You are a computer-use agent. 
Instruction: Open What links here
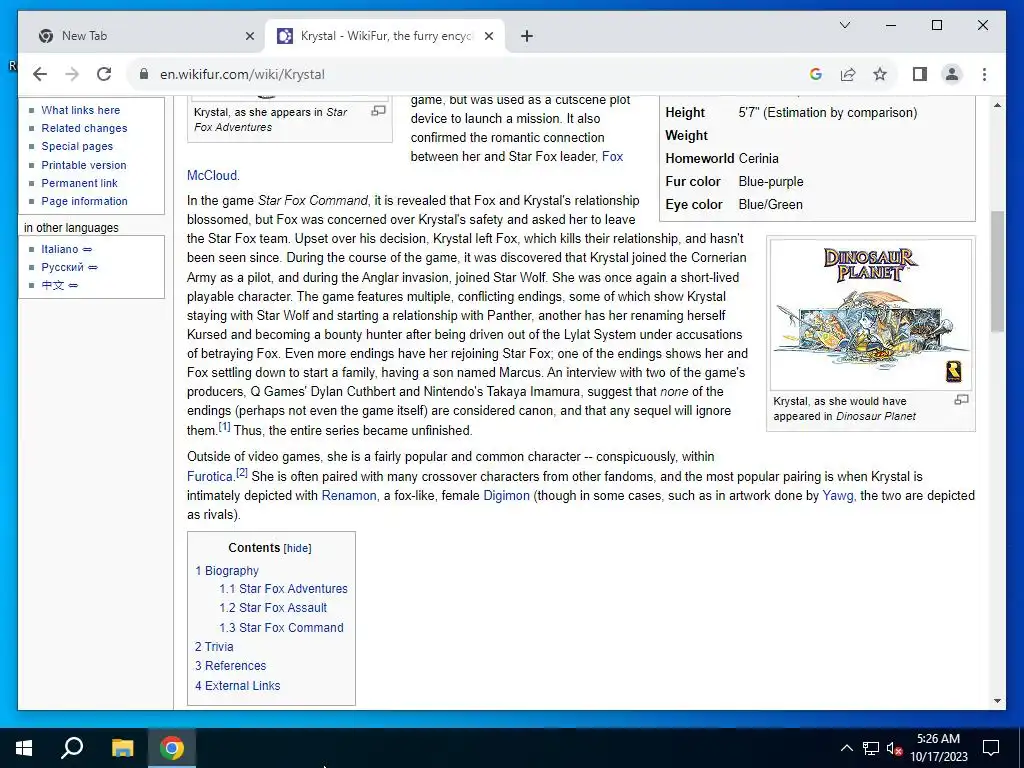pos(81,110)
